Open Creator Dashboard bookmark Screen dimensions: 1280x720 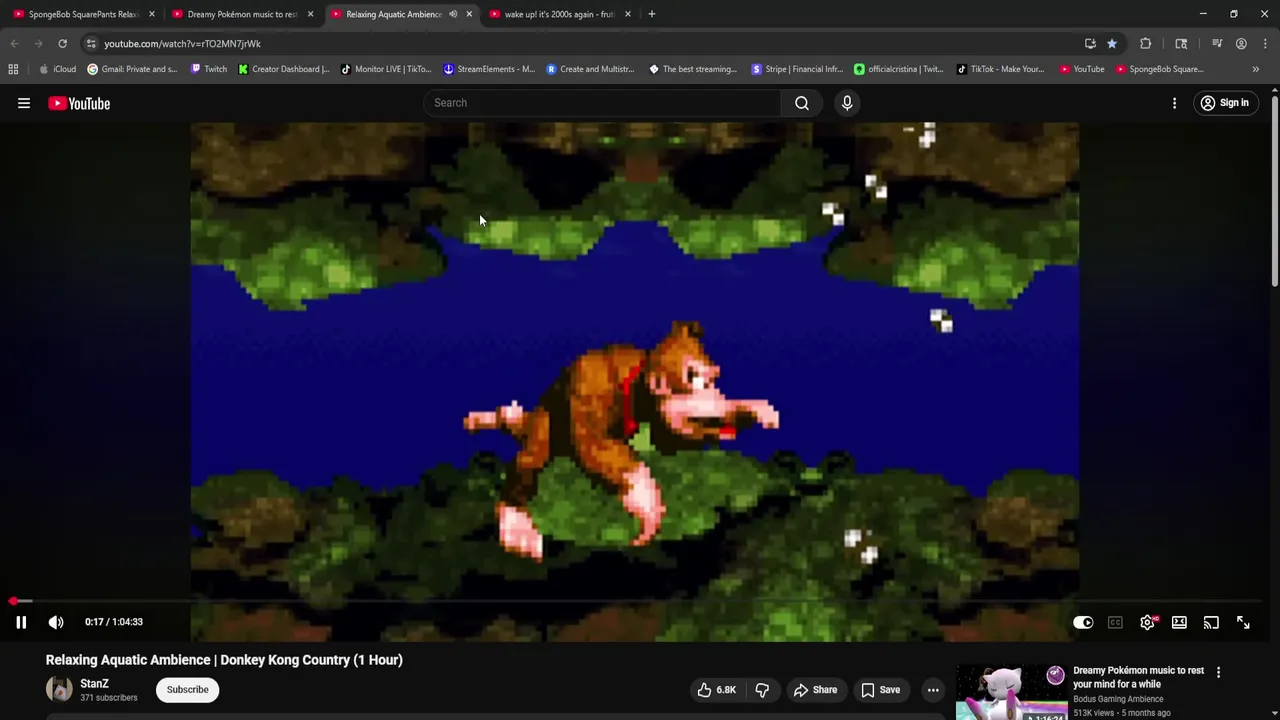283,69
